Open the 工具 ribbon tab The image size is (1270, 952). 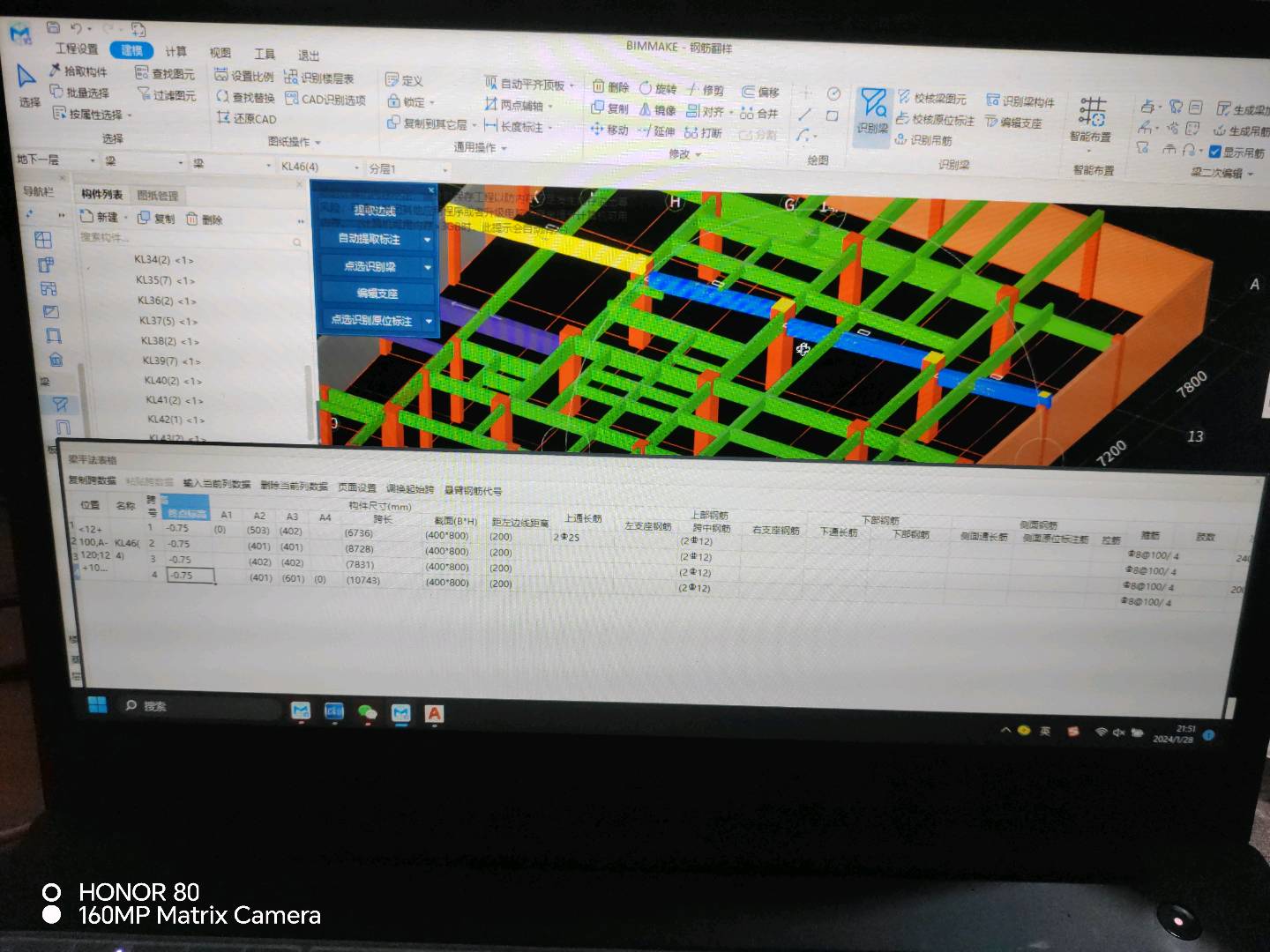click(265, 54)
